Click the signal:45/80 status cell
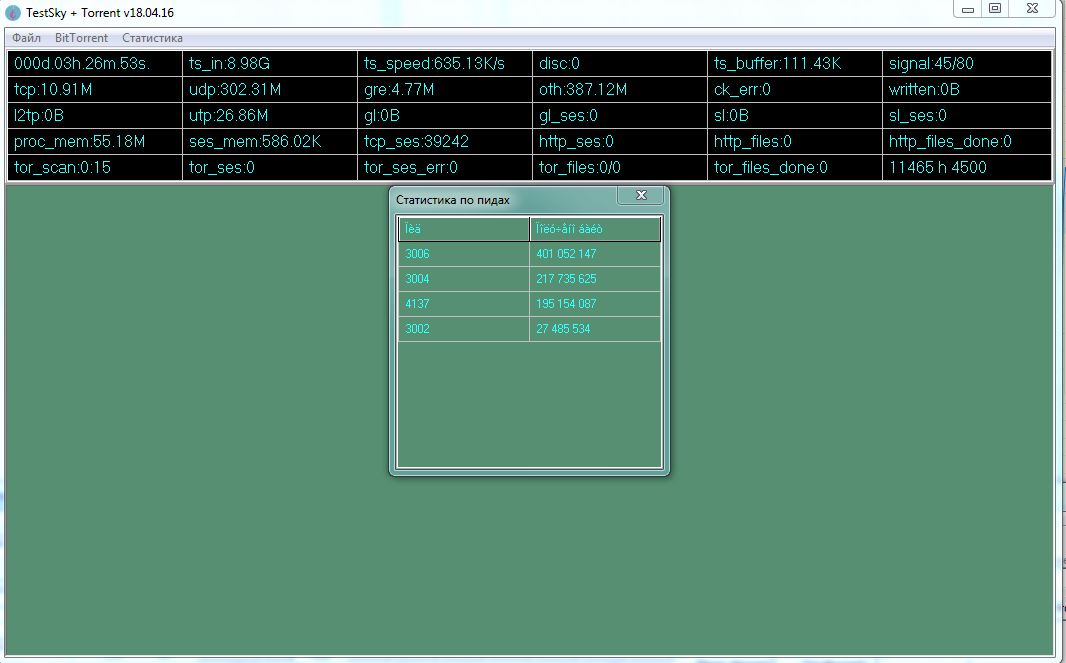The image size is (1066, 663). click(967, 64)
